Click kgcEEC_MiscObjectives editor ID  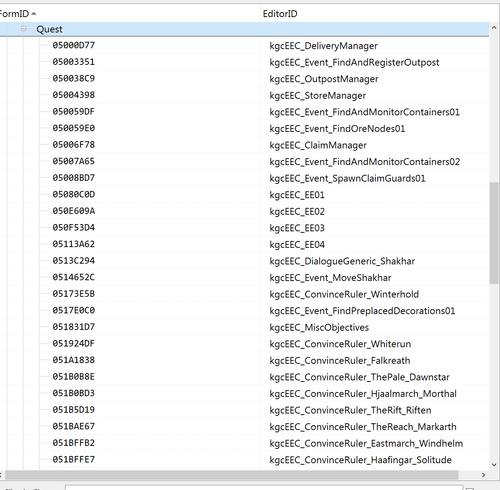point(319,327)
